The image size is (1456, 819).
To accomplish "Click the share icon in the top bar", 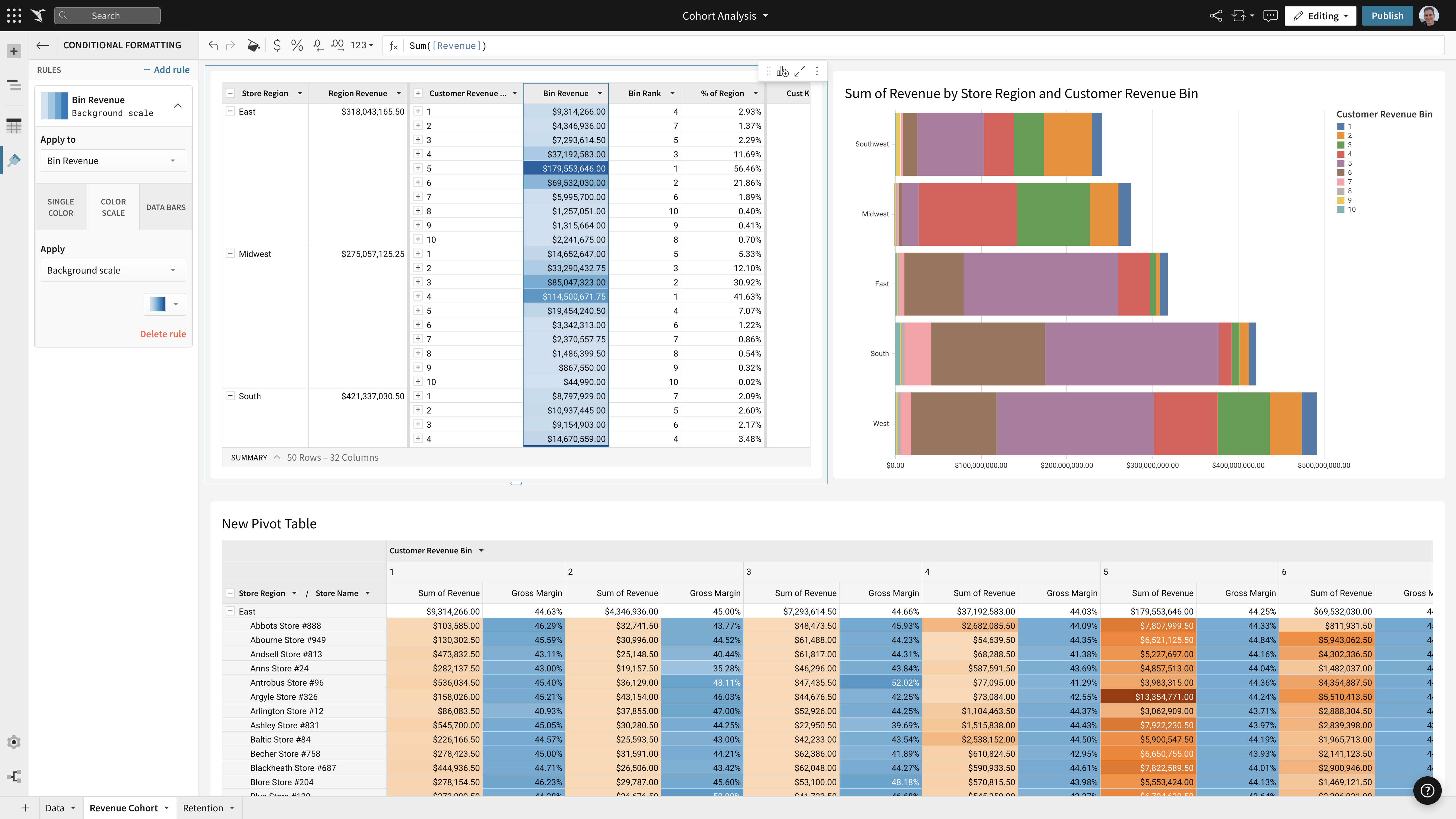I will click(1216, 15).
